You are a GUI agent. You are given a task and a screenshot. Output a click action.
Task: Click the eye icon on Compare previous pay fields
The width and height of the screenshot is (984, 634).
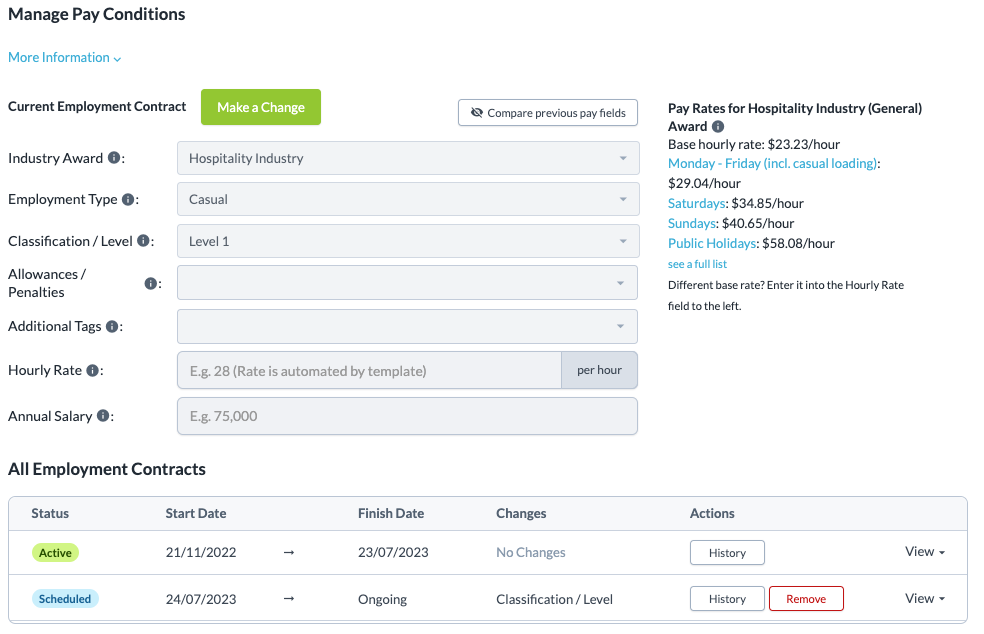point(477,112)
